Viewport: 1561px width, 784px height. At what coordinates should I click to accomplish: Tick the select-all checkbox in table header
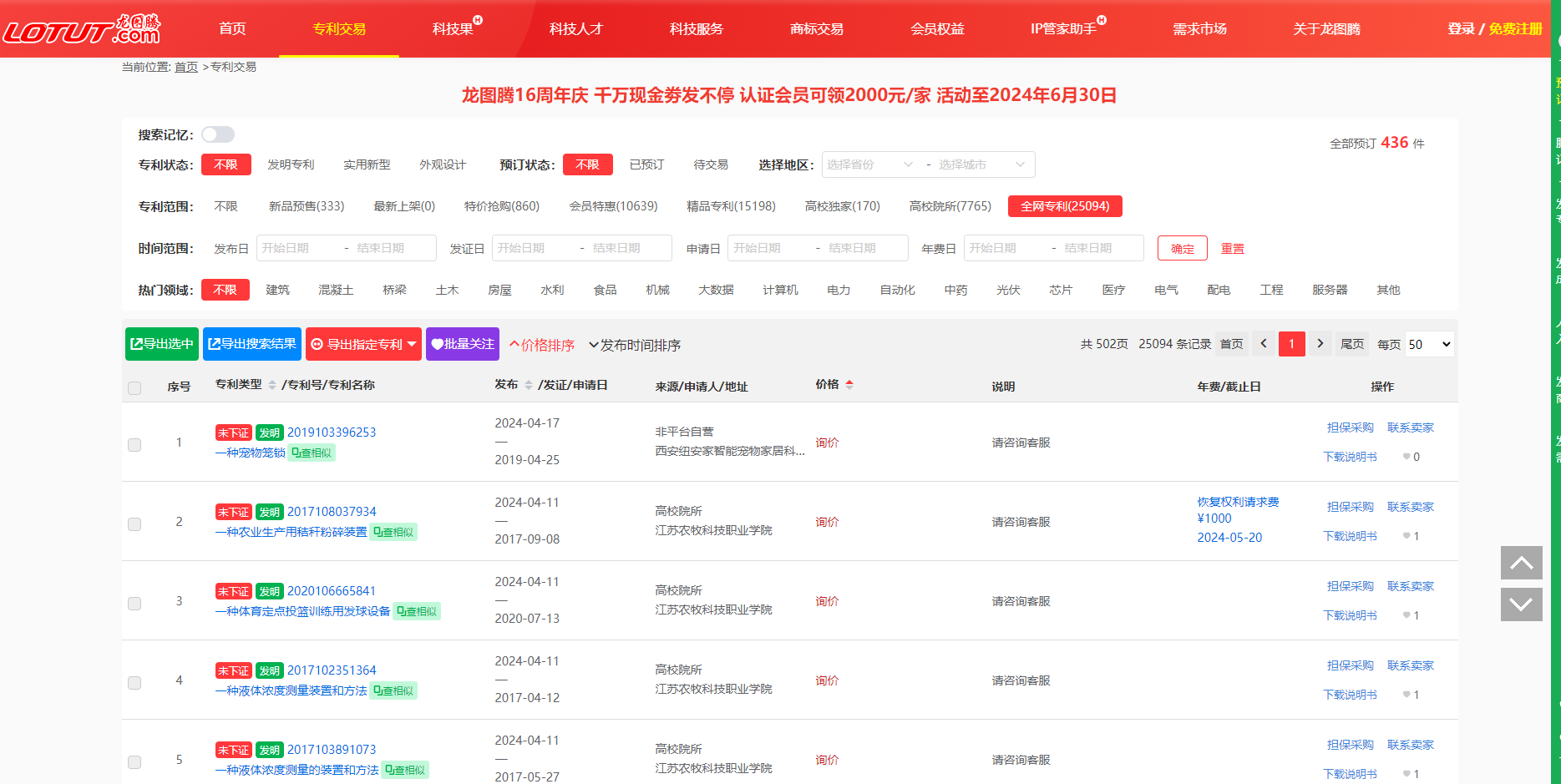pos(134,388)
